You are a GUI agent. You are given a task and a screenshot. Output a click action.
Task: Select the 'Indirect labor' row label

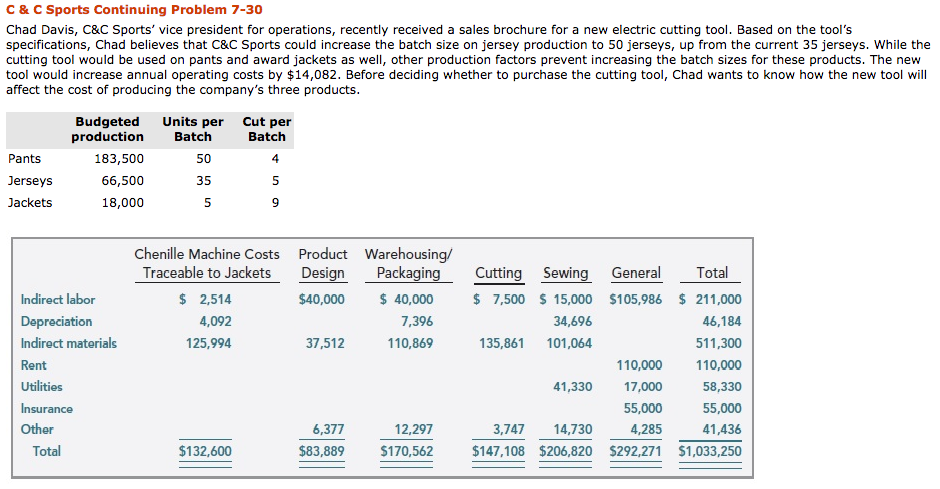tap(58, 300)
